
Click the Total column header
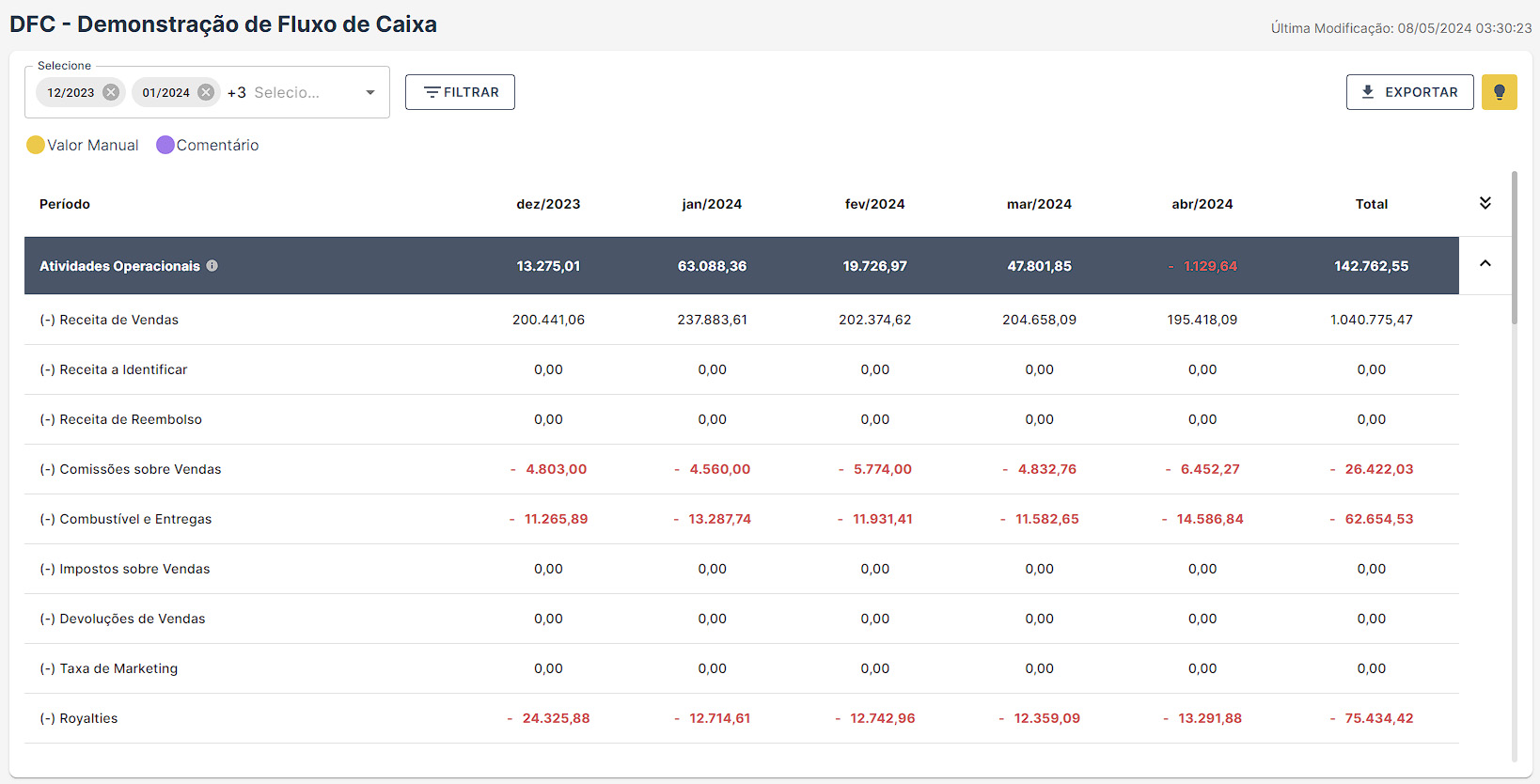(x=1371, y=204)
